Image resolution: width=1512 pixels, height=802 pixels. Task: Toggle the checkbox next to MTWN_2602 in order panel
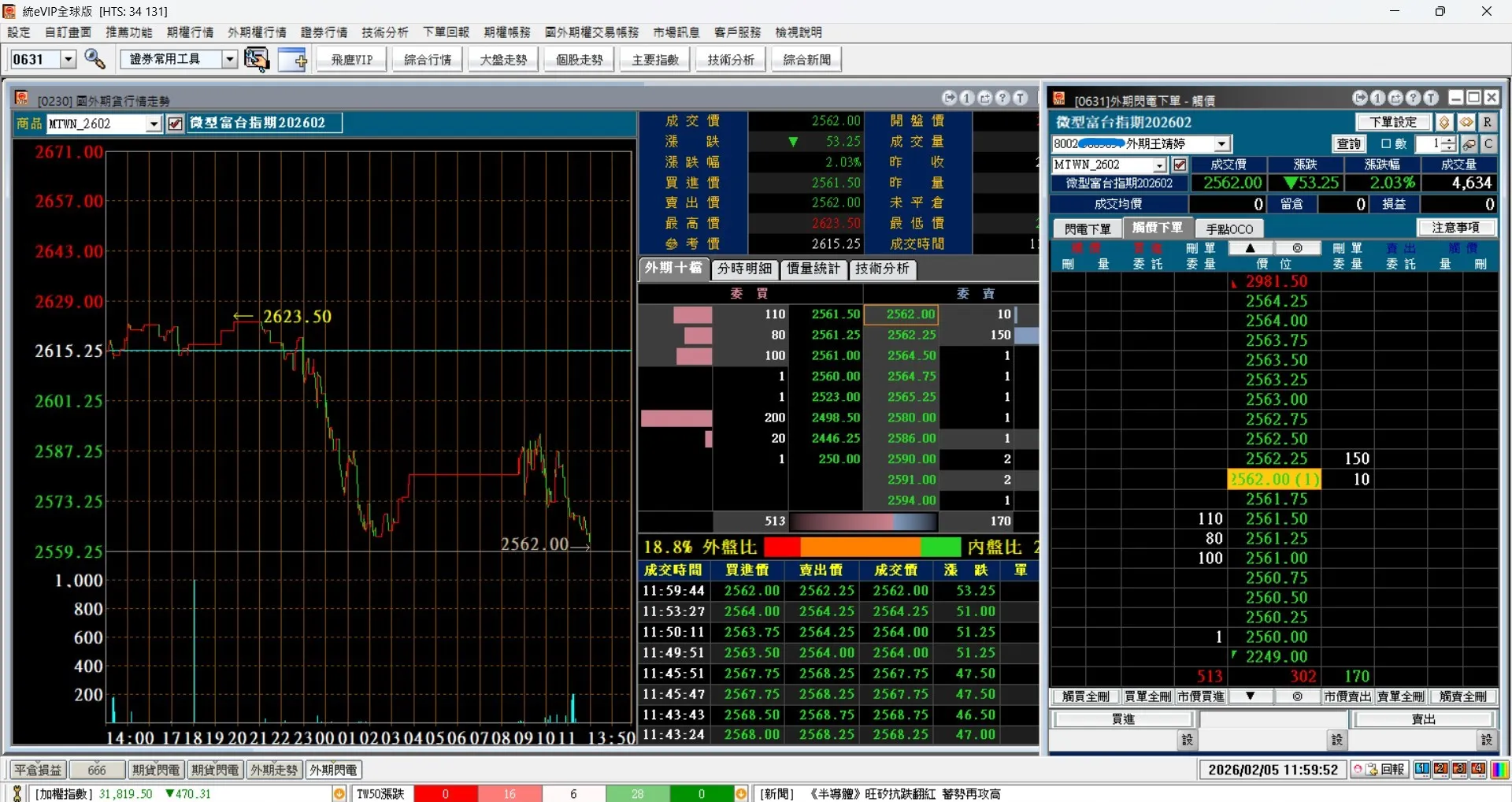[x=1180, y=165]
